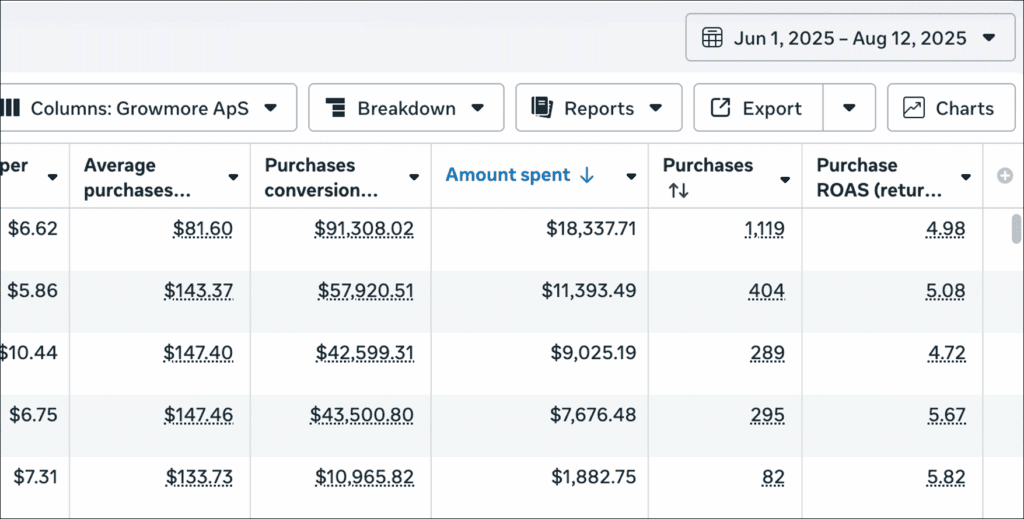Click the Reports pages icon
1024x519 pixels.
click(542, 108)
